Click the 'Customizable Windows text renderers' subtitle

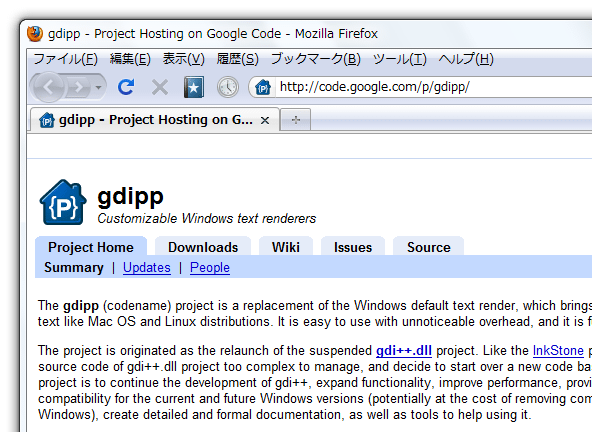click(x=207, y=219)
